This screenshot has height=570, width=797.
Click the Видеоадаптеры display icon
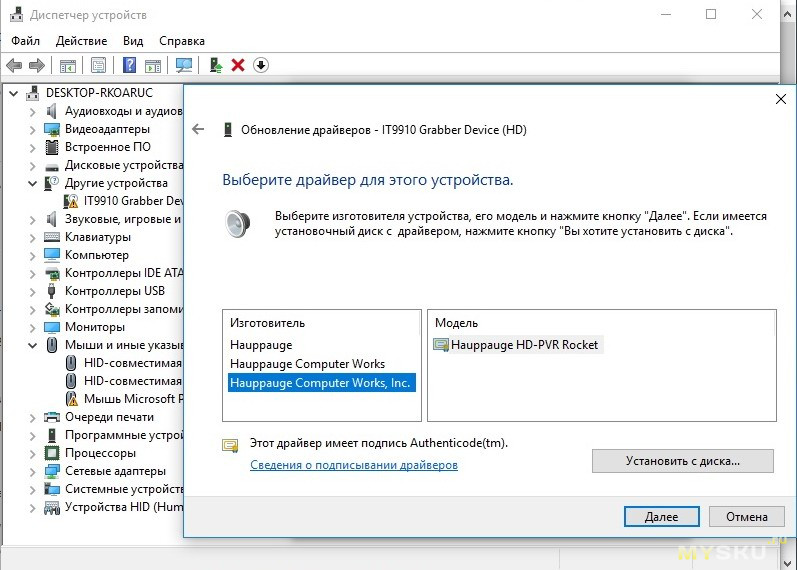[52, 129]
